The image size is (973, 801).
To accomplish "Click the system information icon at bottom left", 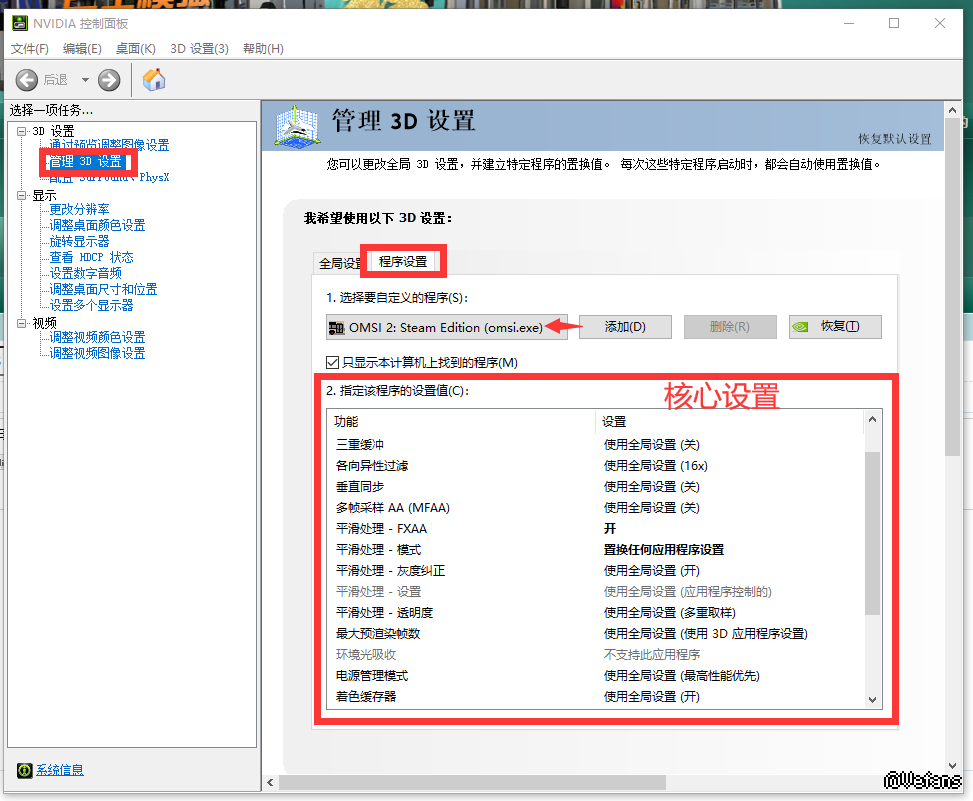I will point(24,770).
